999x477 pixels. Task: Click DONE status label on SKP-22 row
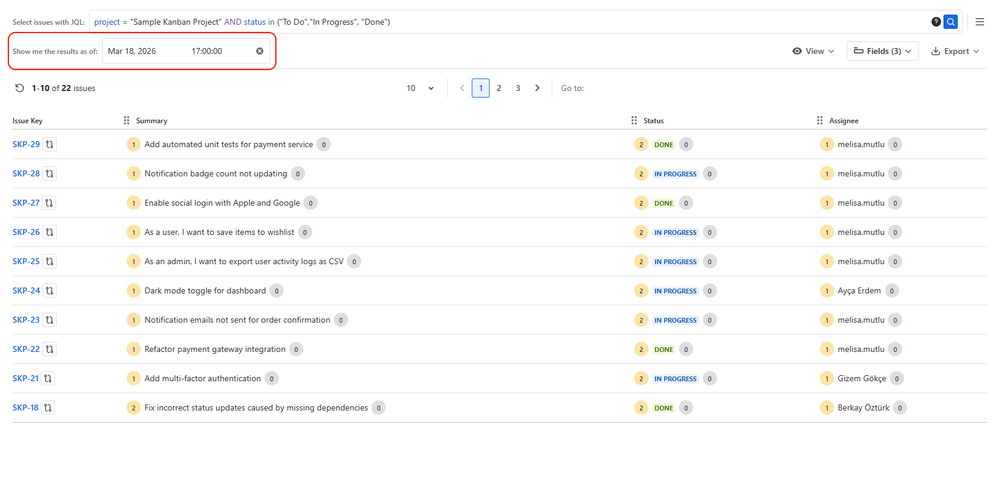(x=663, y=349)
